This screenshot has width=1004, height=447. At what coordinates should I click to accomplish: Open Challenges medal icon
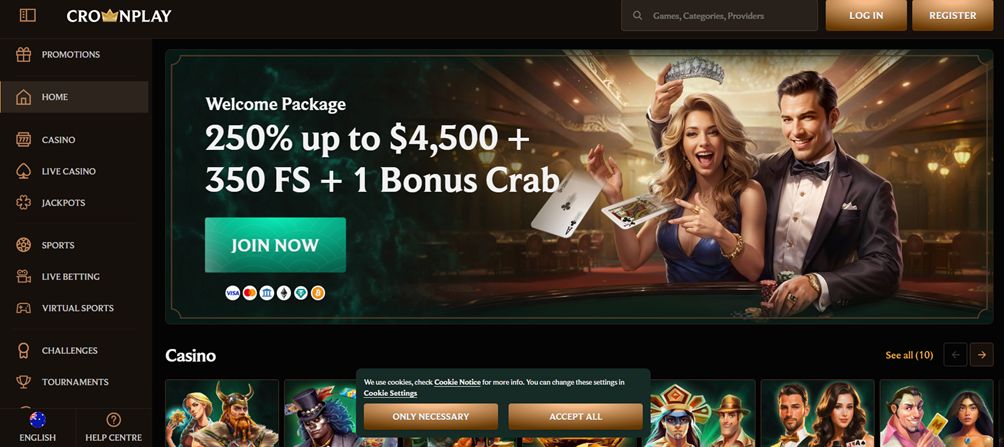pos(24,350)
